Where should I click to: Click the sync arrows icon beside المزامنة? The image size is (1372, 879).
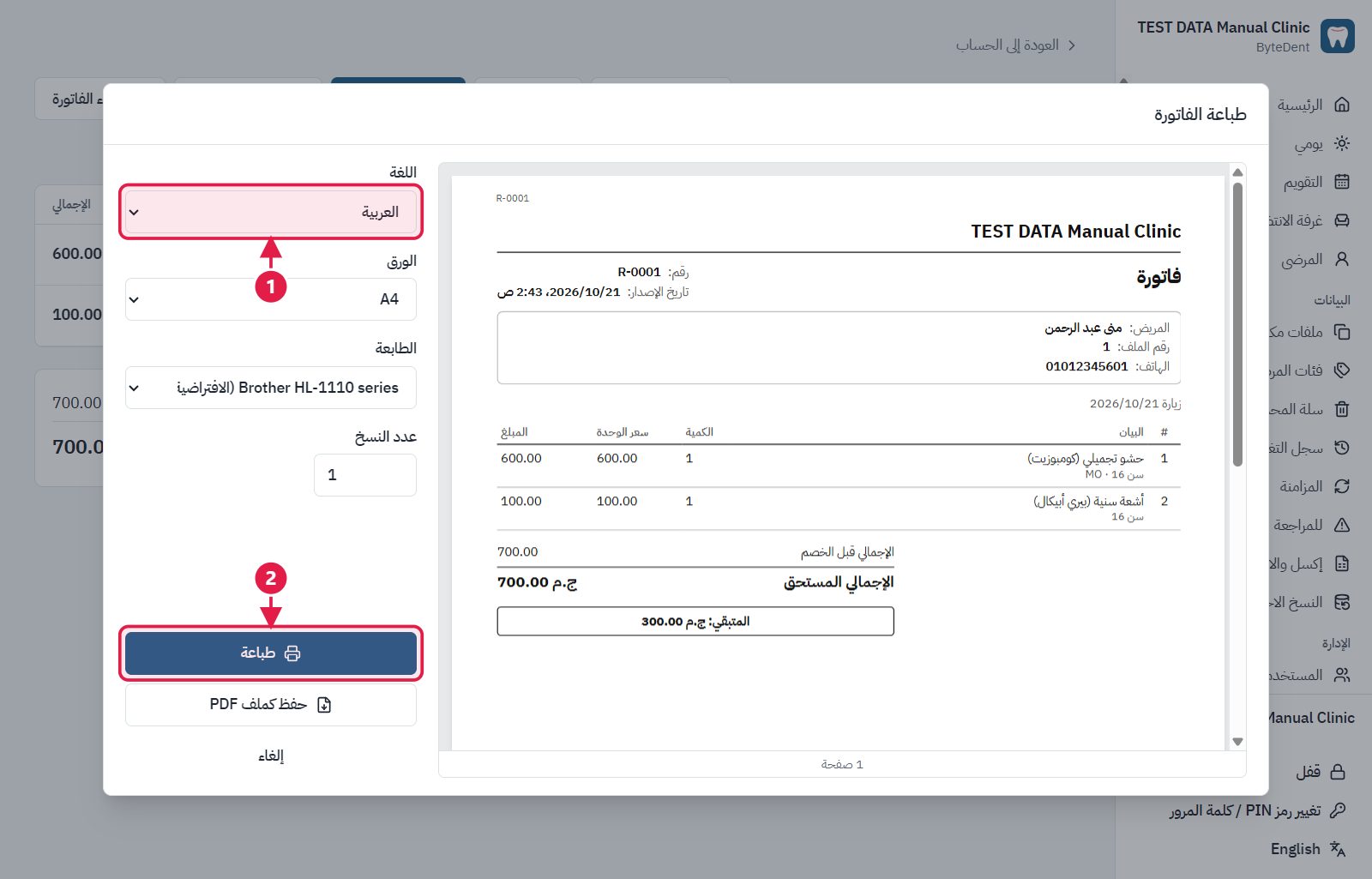[1342, 486]
